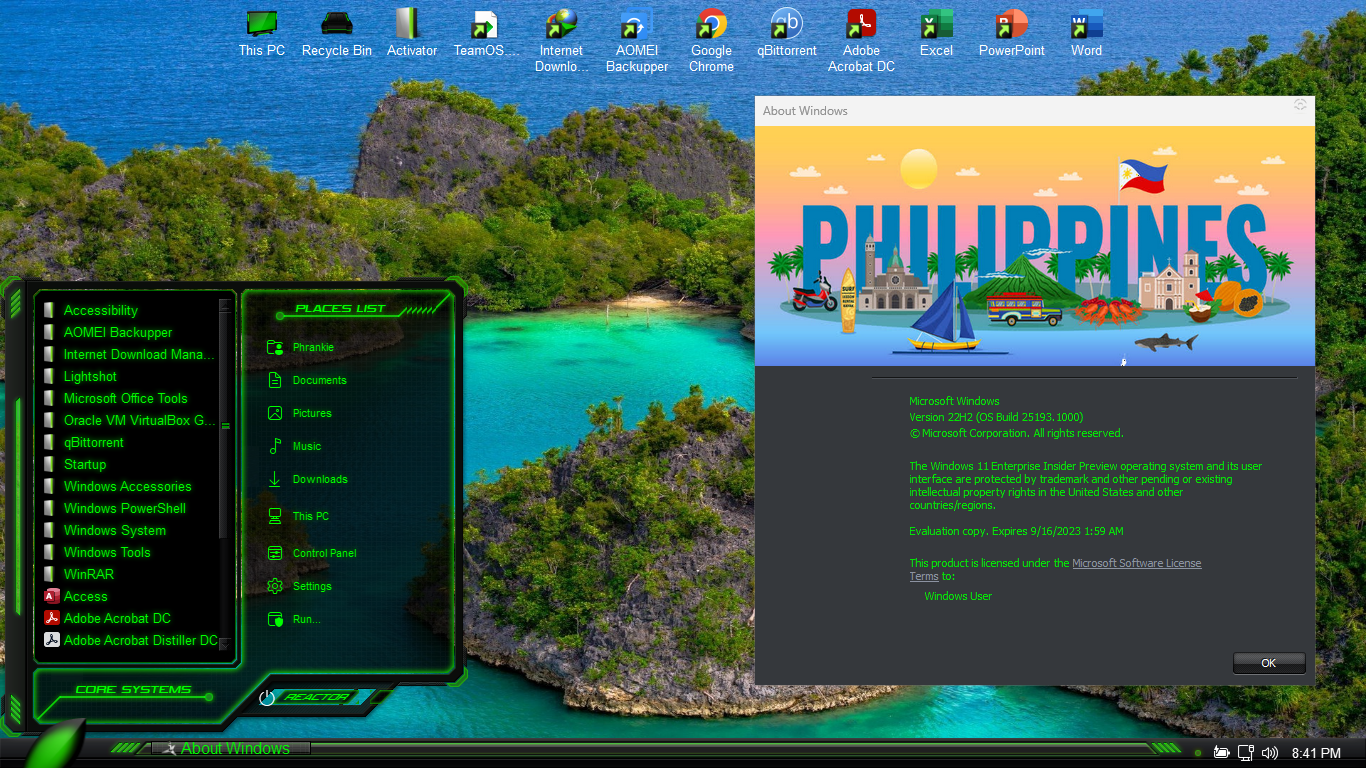Expand the Internet Download Manager folder

130,354
